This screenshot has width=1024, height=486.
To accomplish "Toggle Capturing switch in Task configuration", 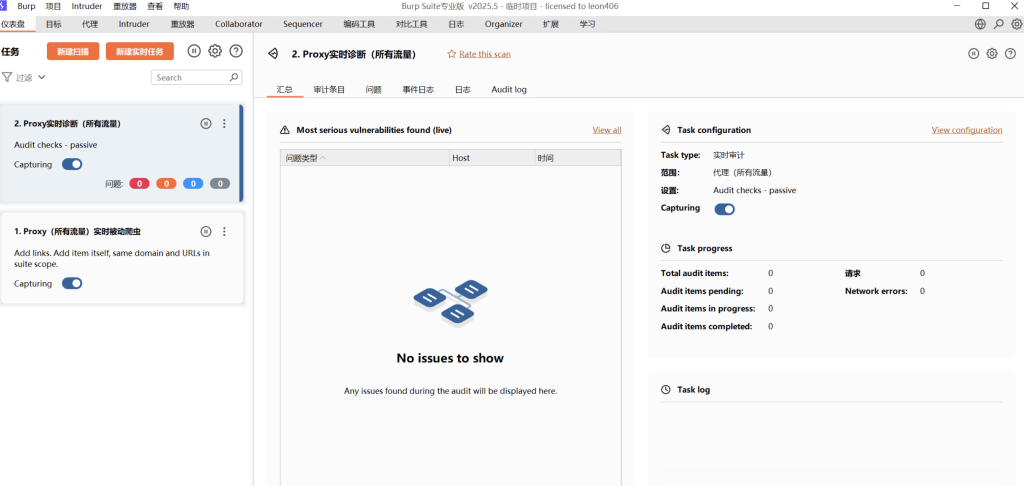I will point(724,209).
